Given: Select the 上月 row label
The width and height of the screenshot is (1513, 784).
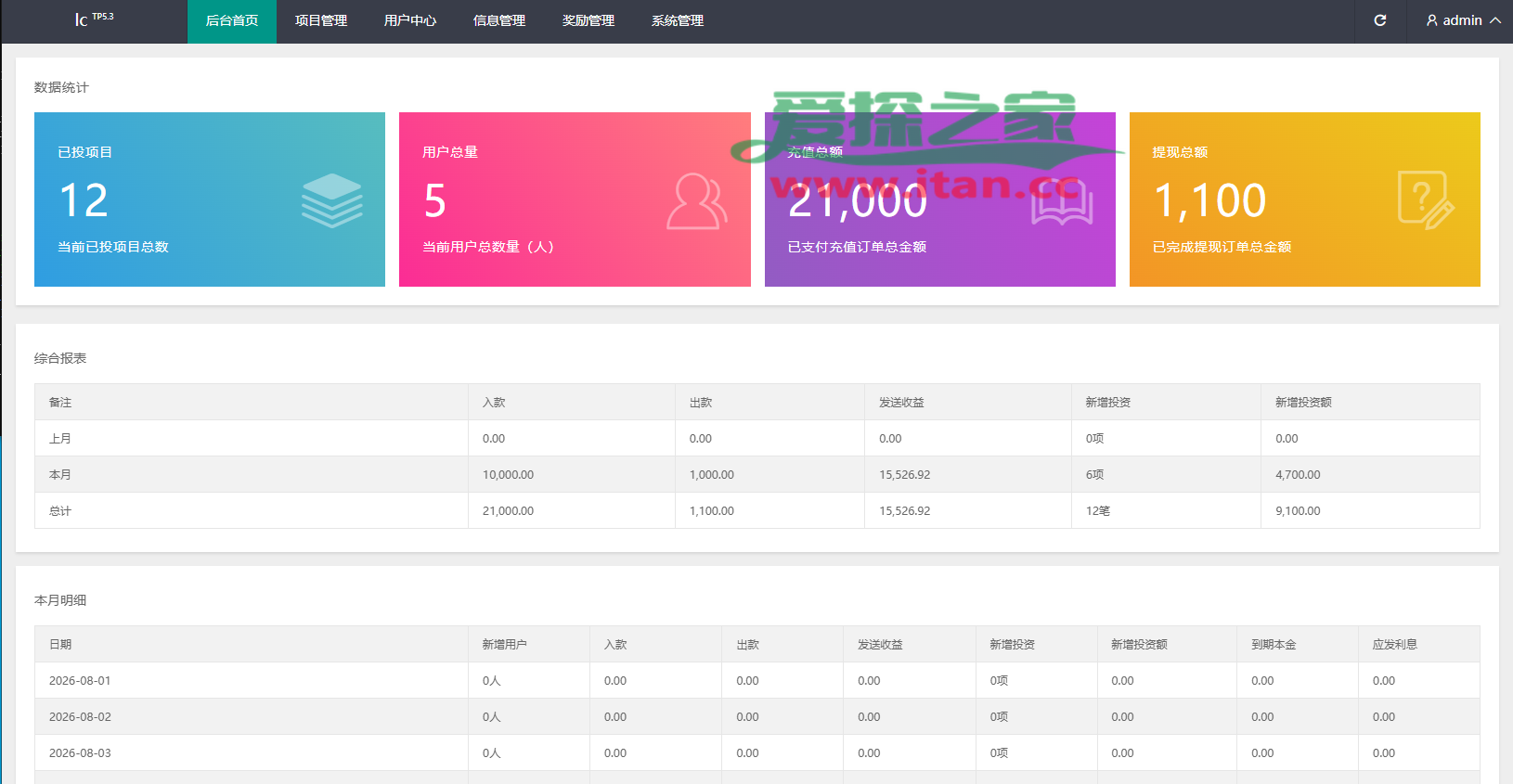Looking at the screenshot, I should (x=60, y=438).
